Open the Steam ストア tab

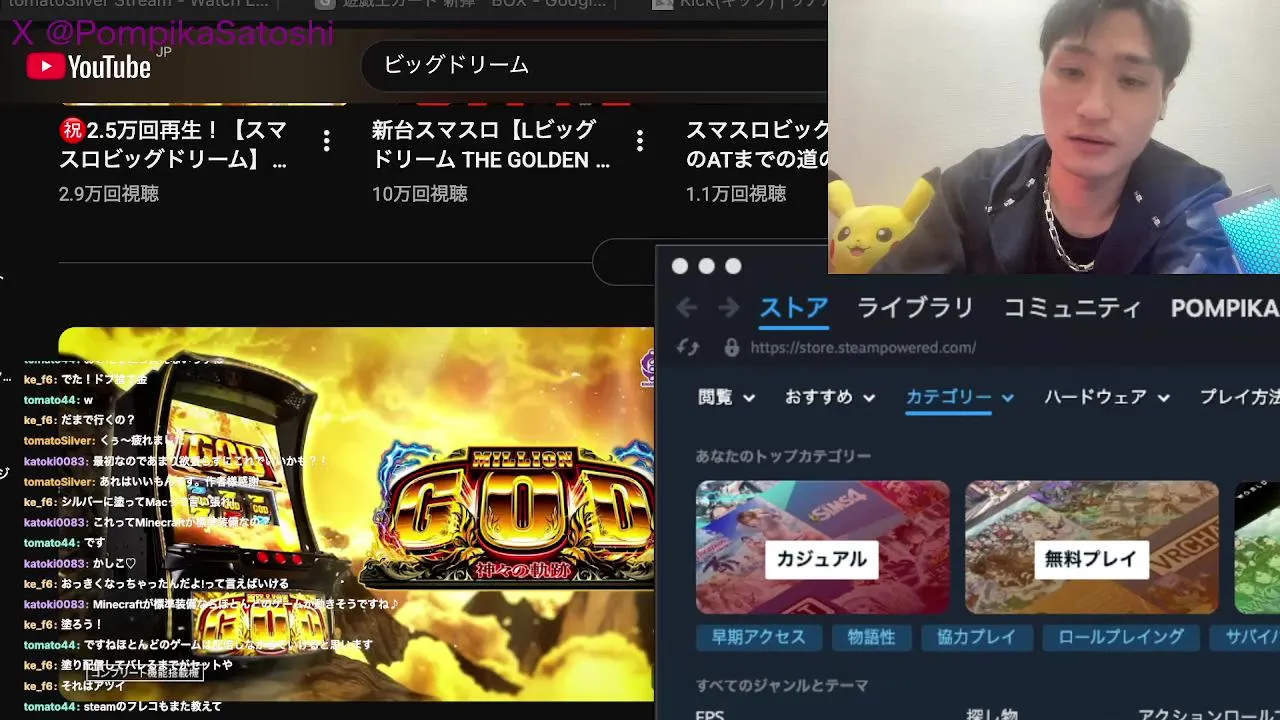click(794, 308)
